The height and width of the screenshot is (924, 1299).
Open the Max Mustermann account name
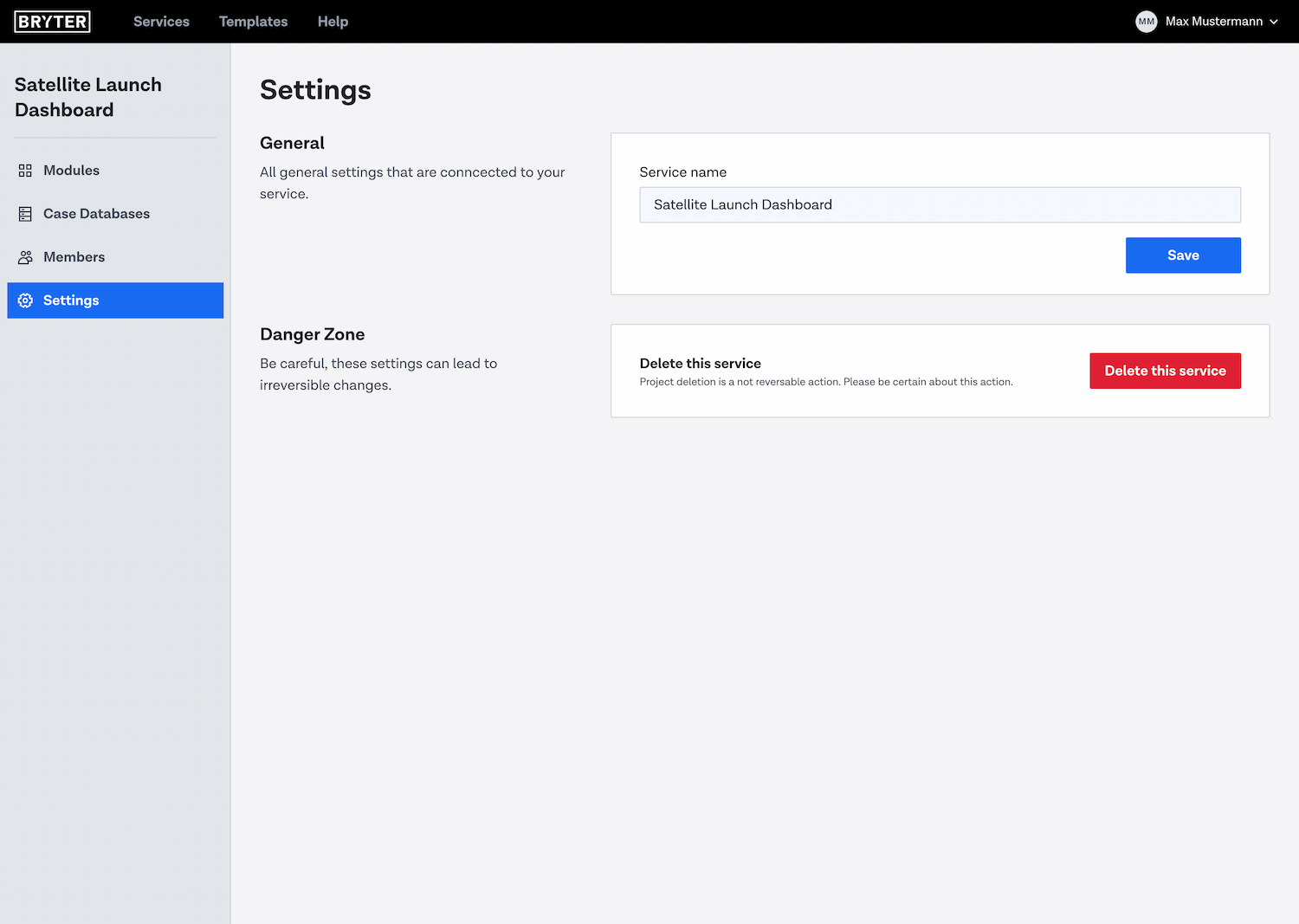click(1213, 22)
